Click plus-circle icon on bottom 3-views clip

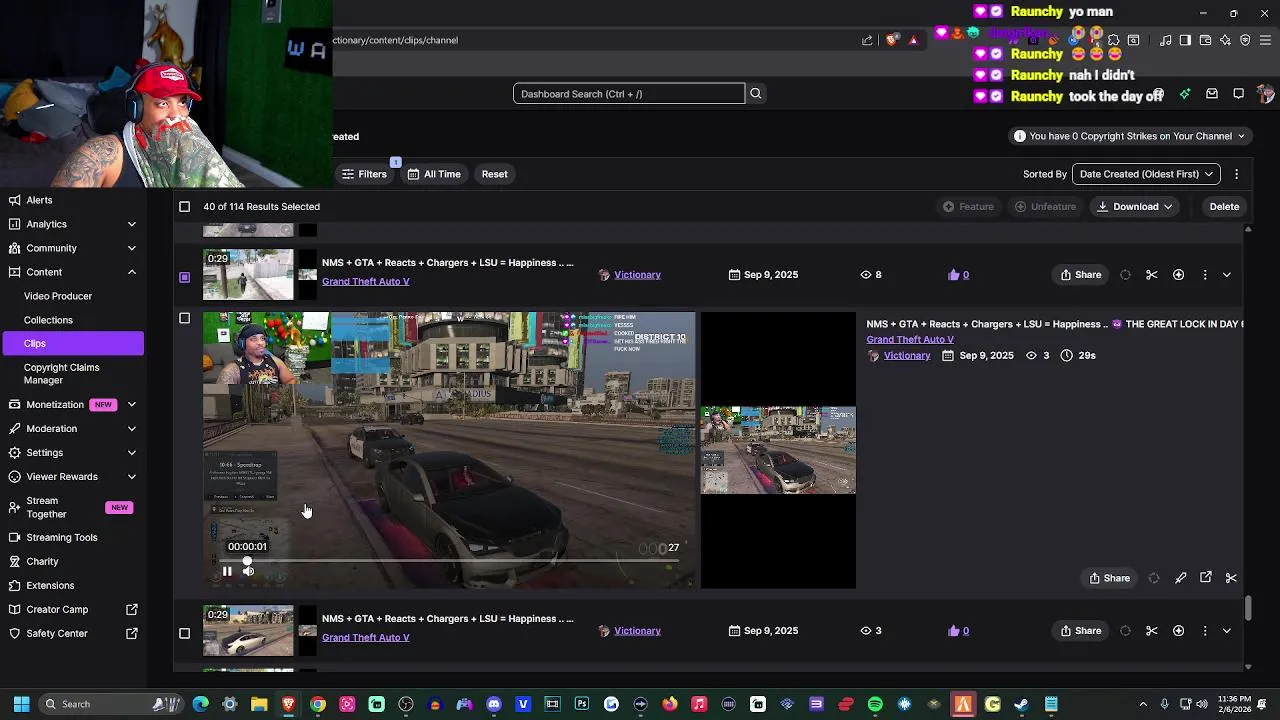[1178, 631]
